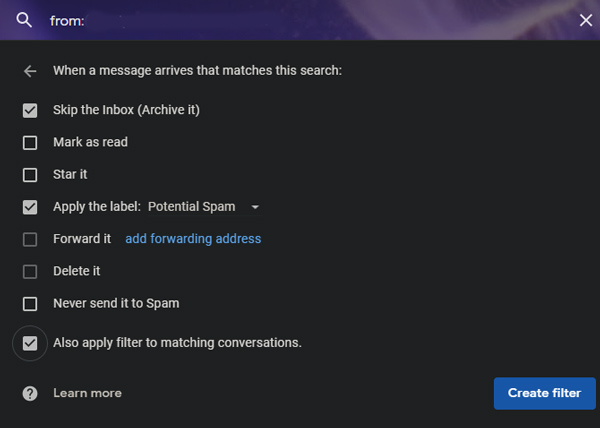Click the help question mark icon
Viewport: 600px width, 428px height.
[x=30, y=393]
